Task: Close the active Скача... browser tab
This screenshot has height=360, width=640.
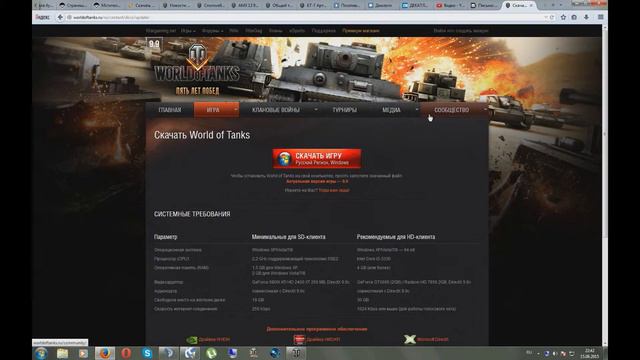Action: pos(531,5)
